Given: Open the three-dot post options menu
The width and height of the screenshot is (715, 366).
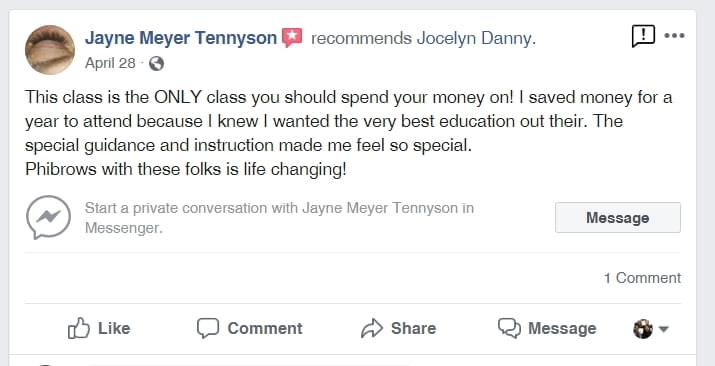Looking at the screenshot, I should [x=674, y=36].
